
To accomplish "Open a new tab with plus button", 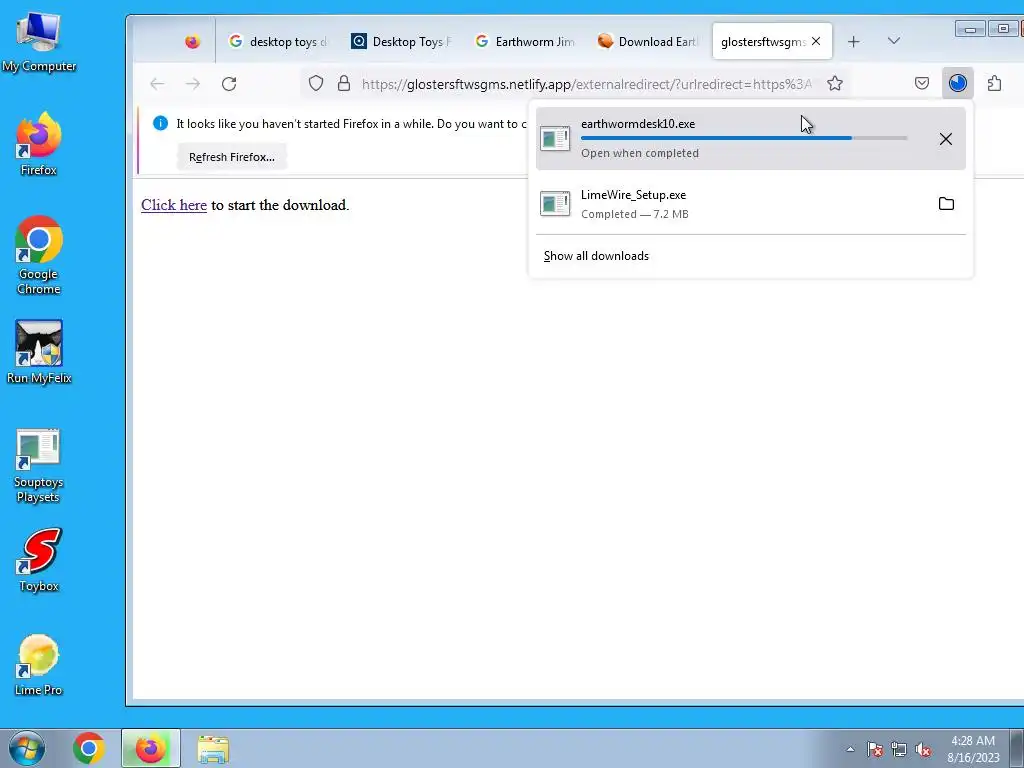I will [x=854, y=42].
